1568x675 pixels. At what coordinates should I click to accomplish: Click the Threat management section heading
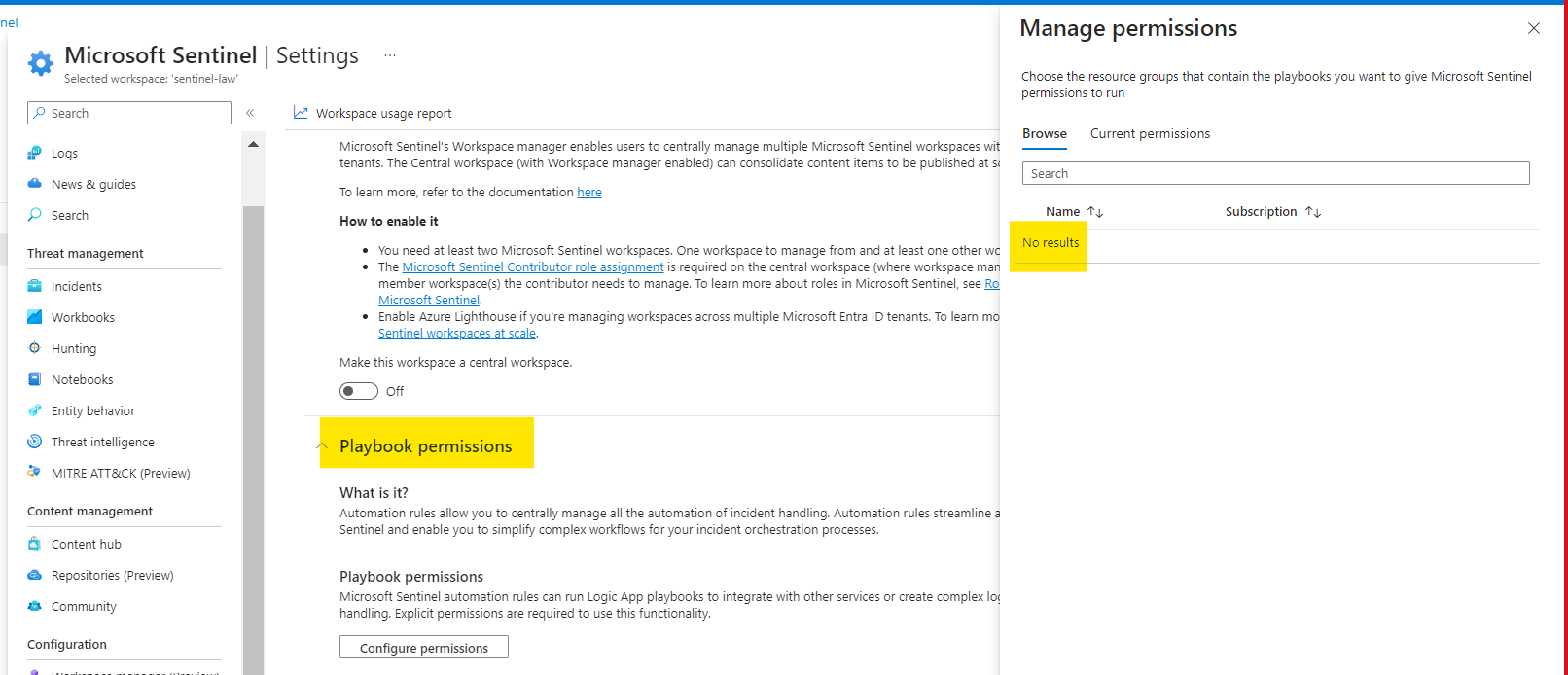[86, 254]
